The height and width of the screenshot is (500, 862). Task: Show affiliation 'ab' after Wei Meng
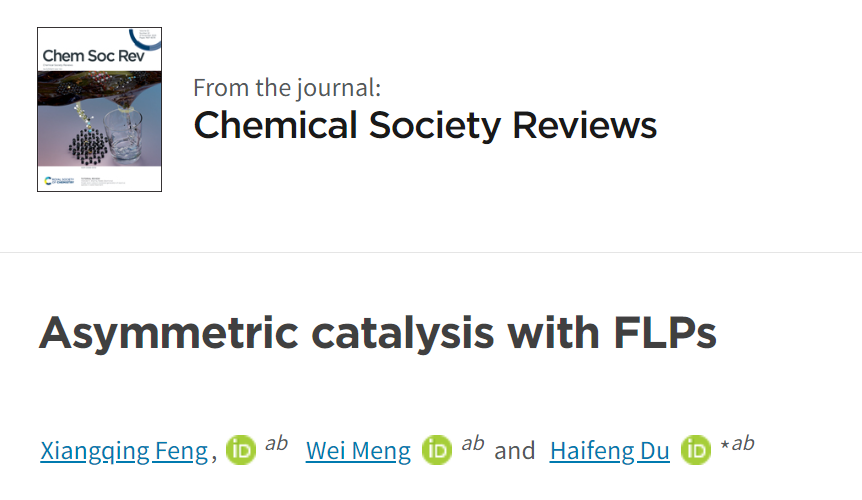click(473, 443)
